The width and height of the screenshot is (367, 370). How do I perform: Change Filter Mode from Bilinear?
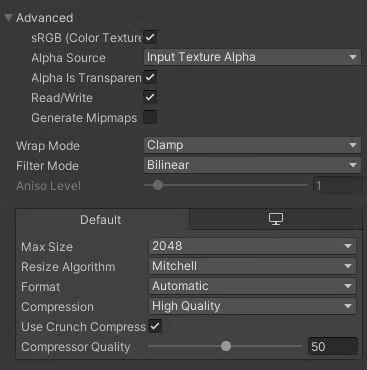tap(252, 165)
